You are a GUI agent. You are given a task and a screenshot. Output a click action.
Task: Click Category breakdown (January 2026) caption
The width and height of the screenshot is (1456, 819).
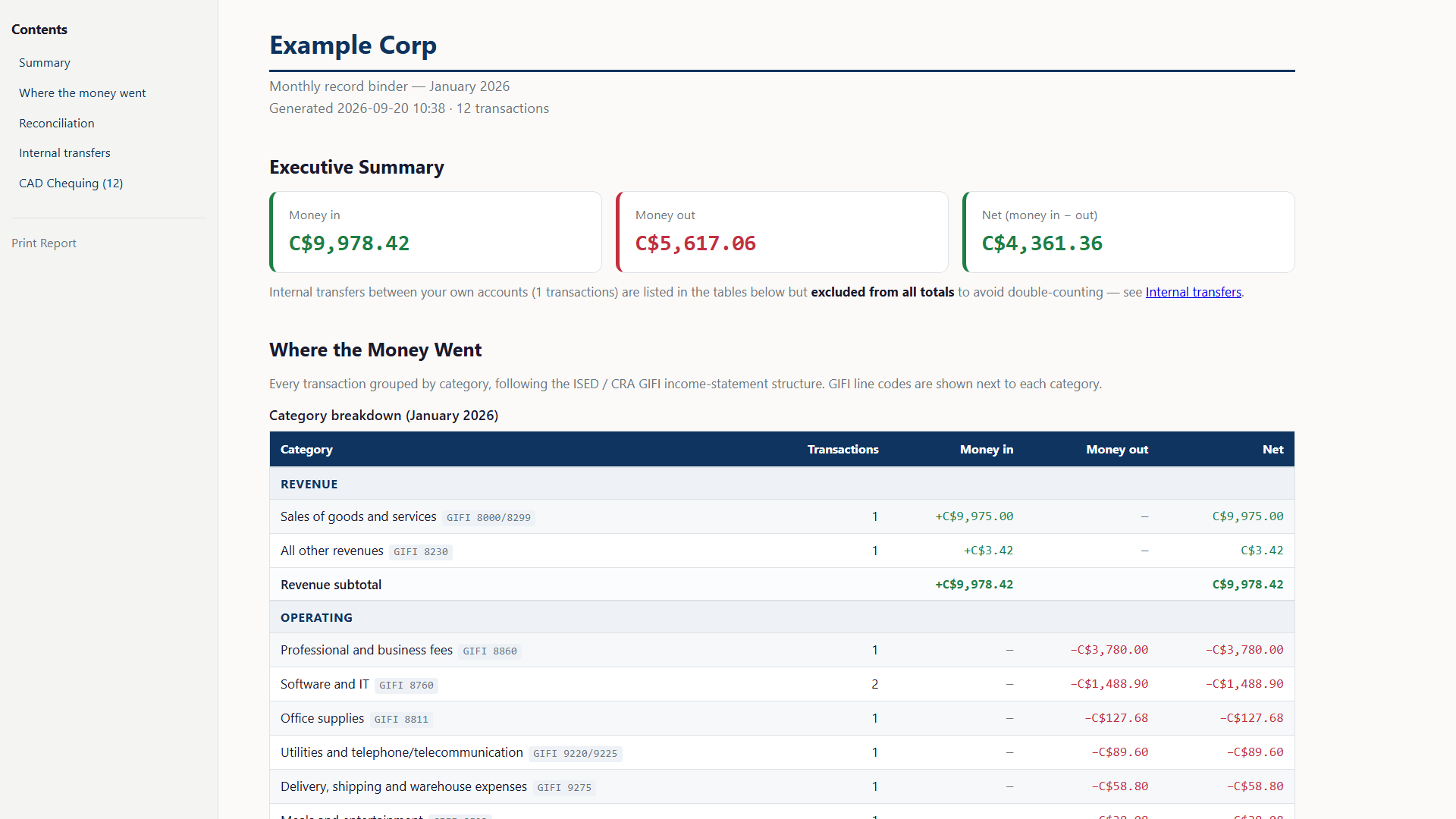tap(384, 416)
